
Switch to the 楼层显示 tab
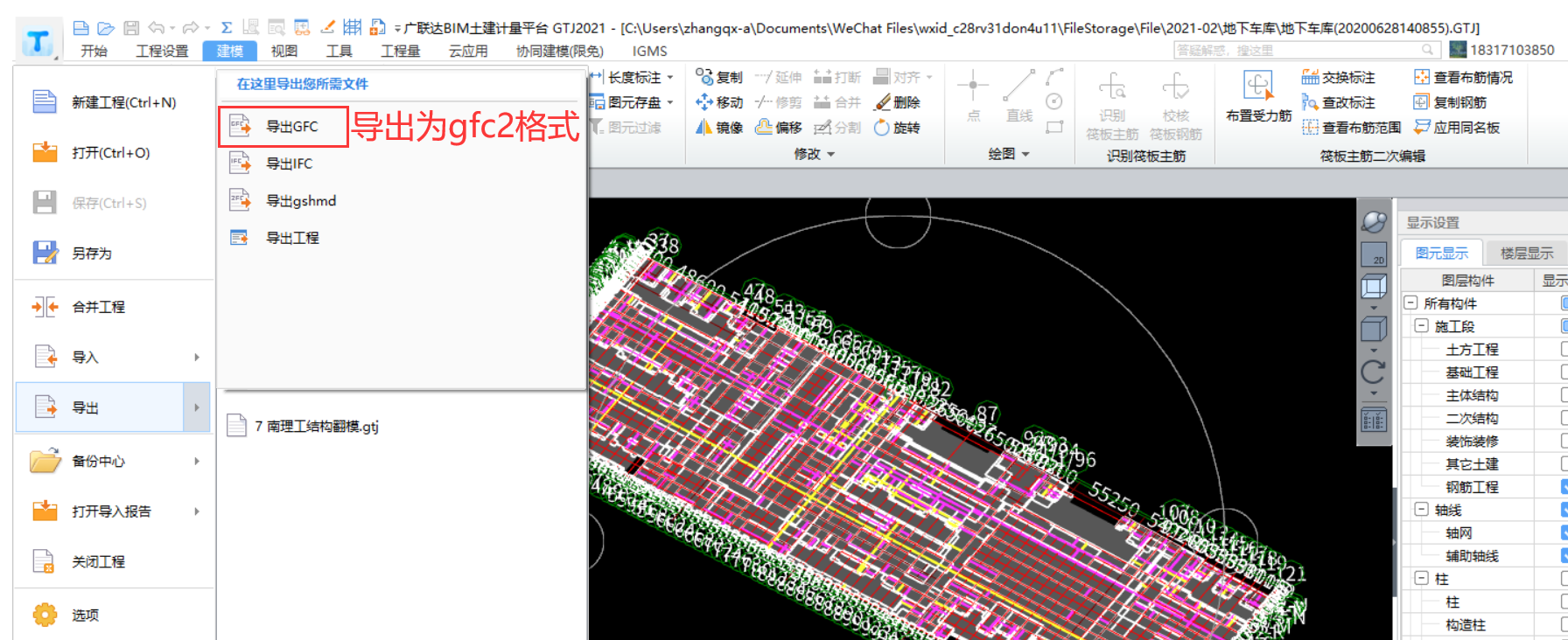point(1527,253)
